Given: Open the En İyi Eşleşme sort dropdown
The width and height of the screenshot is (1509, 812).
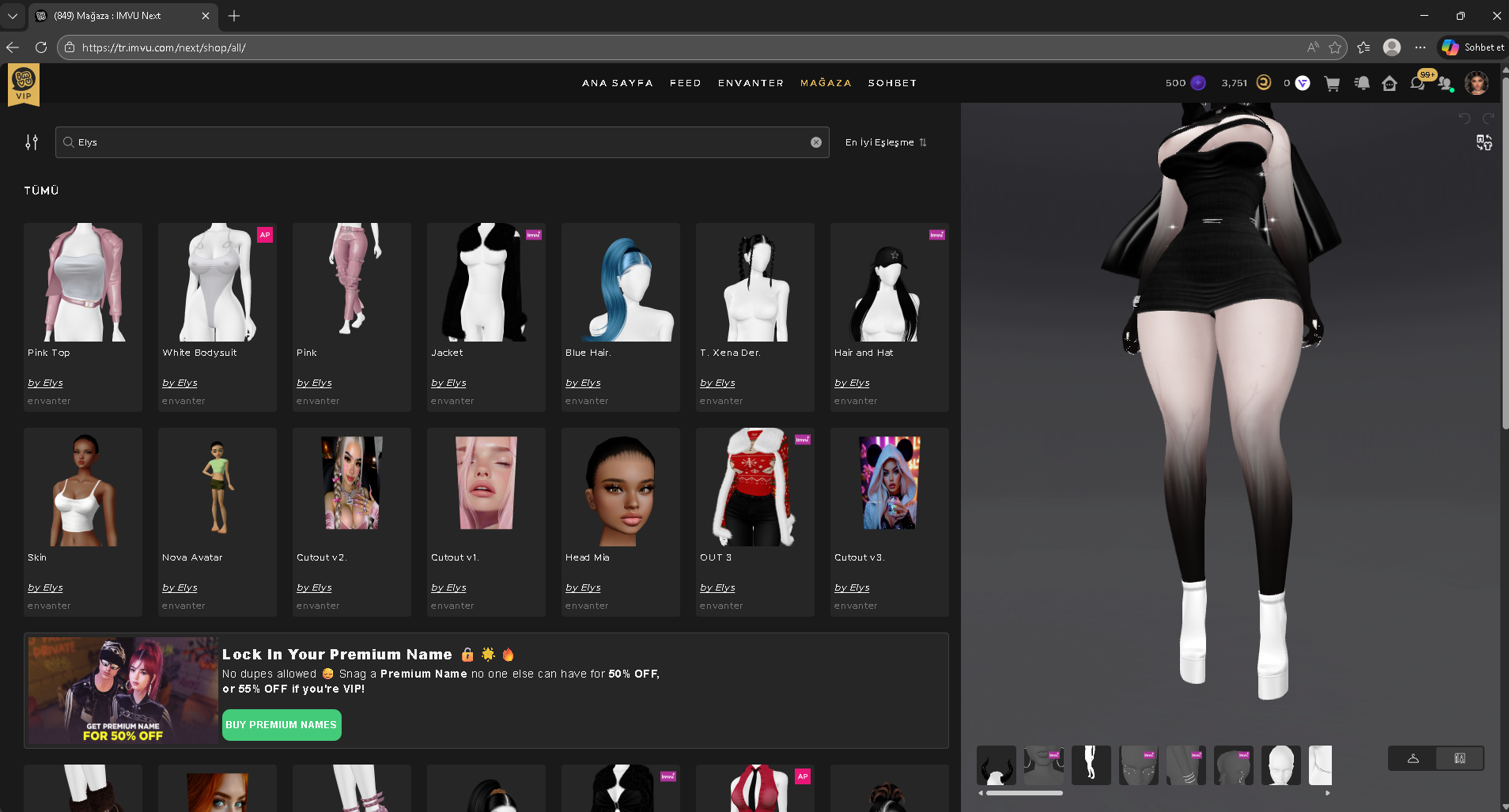Looking at the screenshot, I should pyautogui.click(x=886, y=142).
